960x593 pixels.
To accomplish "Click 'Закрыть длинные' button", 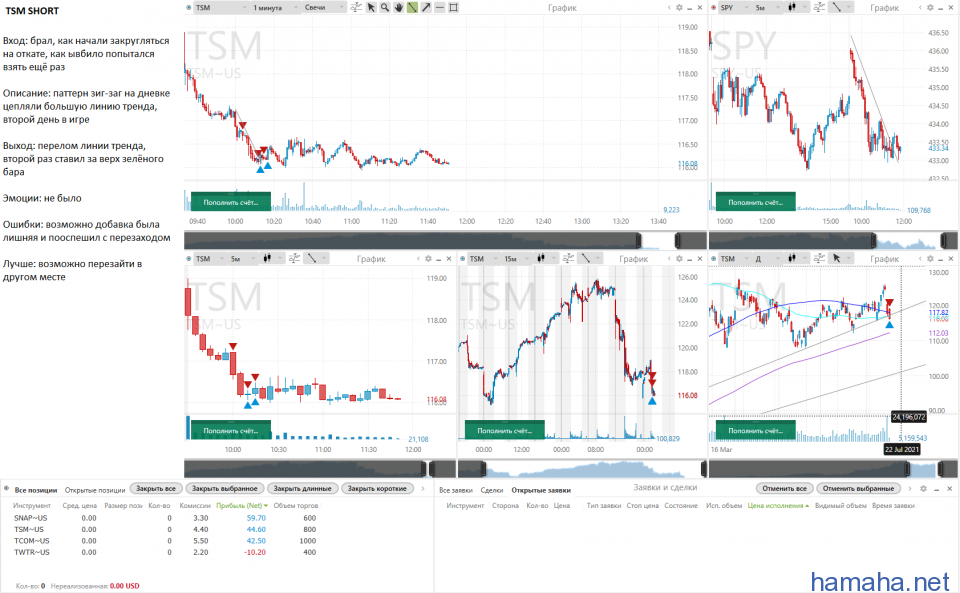I will click(302, 488).
